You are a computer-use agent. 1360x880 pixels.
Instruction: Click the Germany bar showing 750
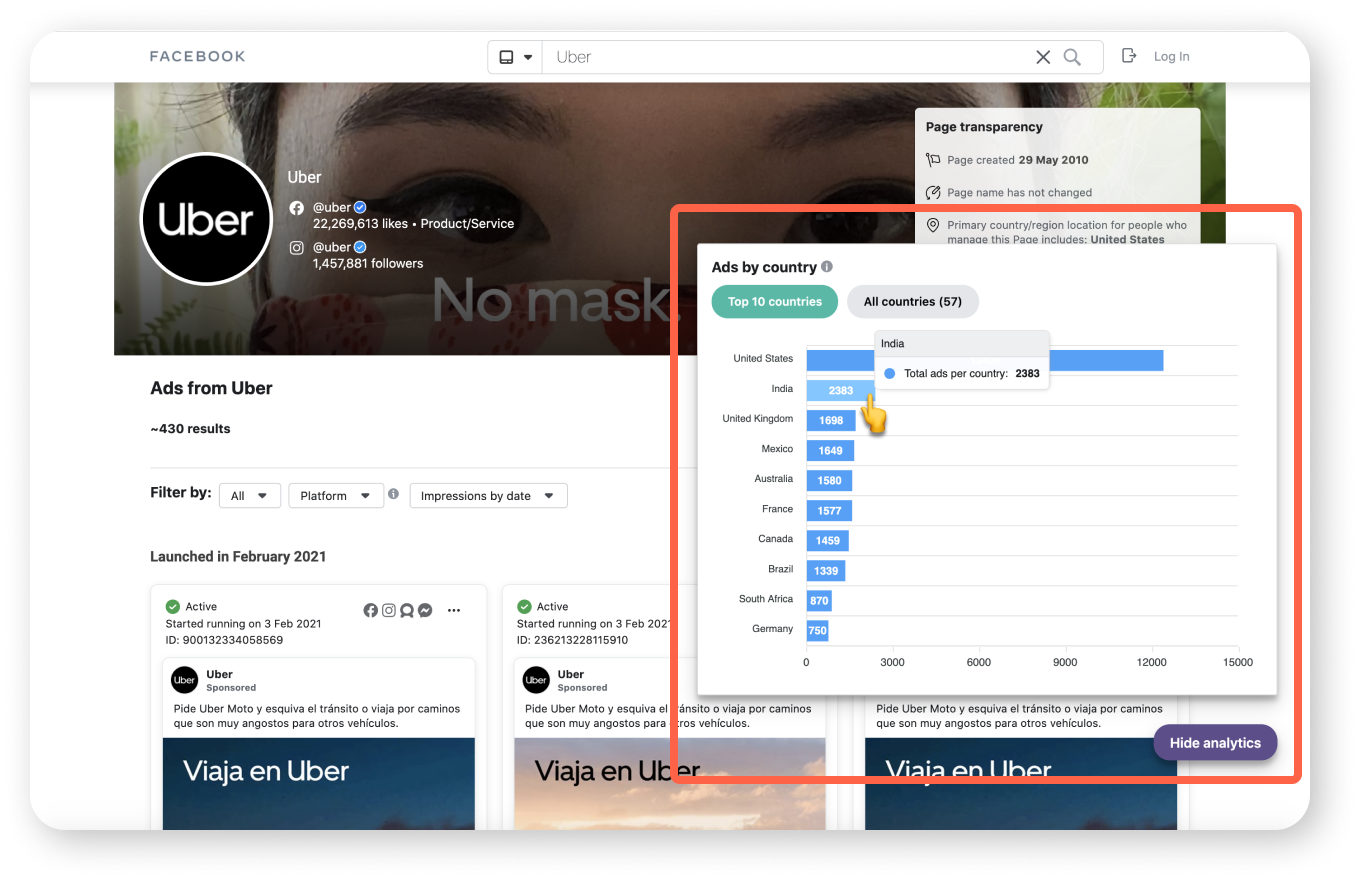pyautogui.click(x=817, y=630)
